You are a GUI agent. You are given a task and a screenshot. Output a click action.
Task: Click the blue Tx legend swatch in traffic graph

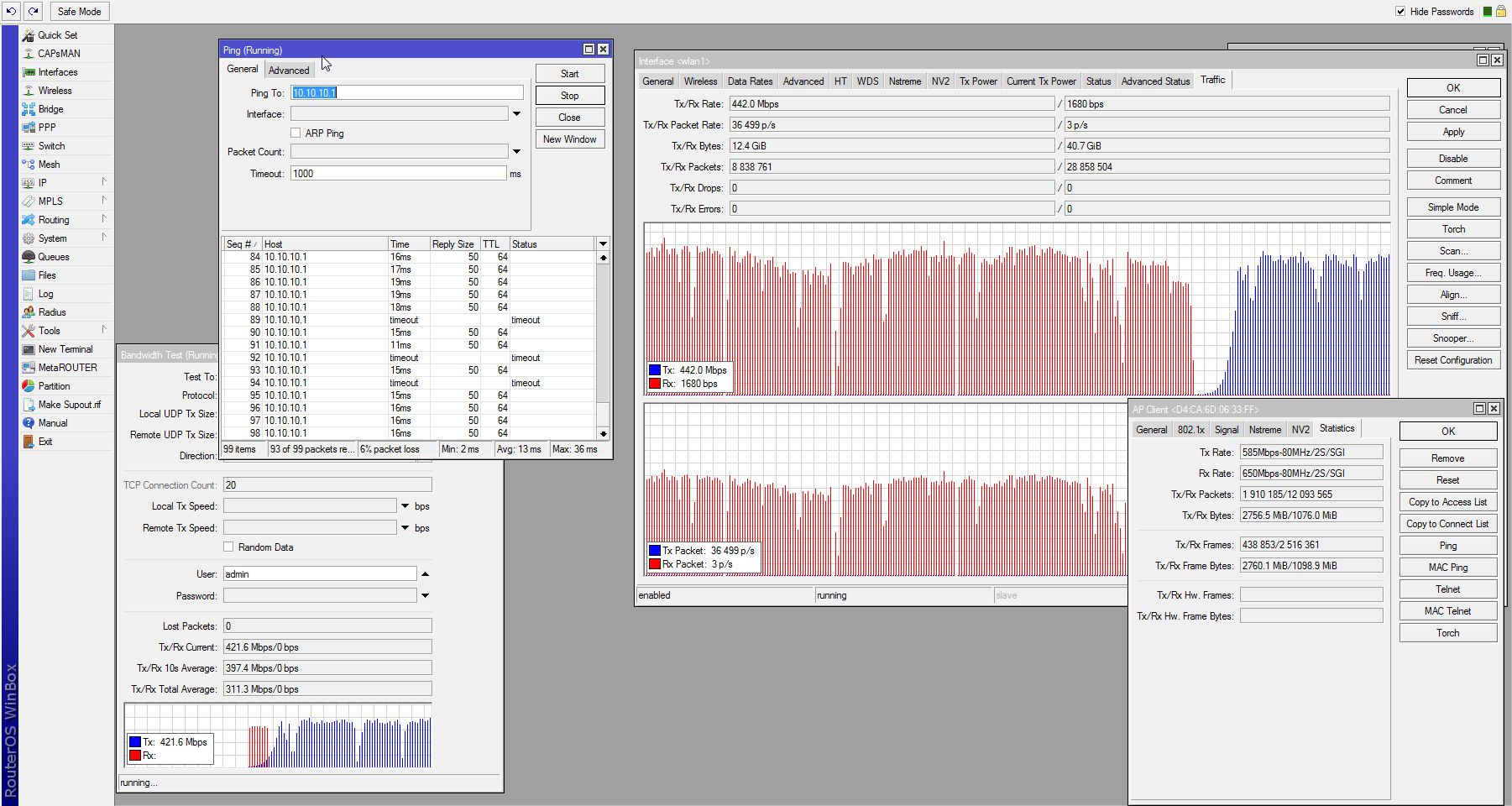655,370
